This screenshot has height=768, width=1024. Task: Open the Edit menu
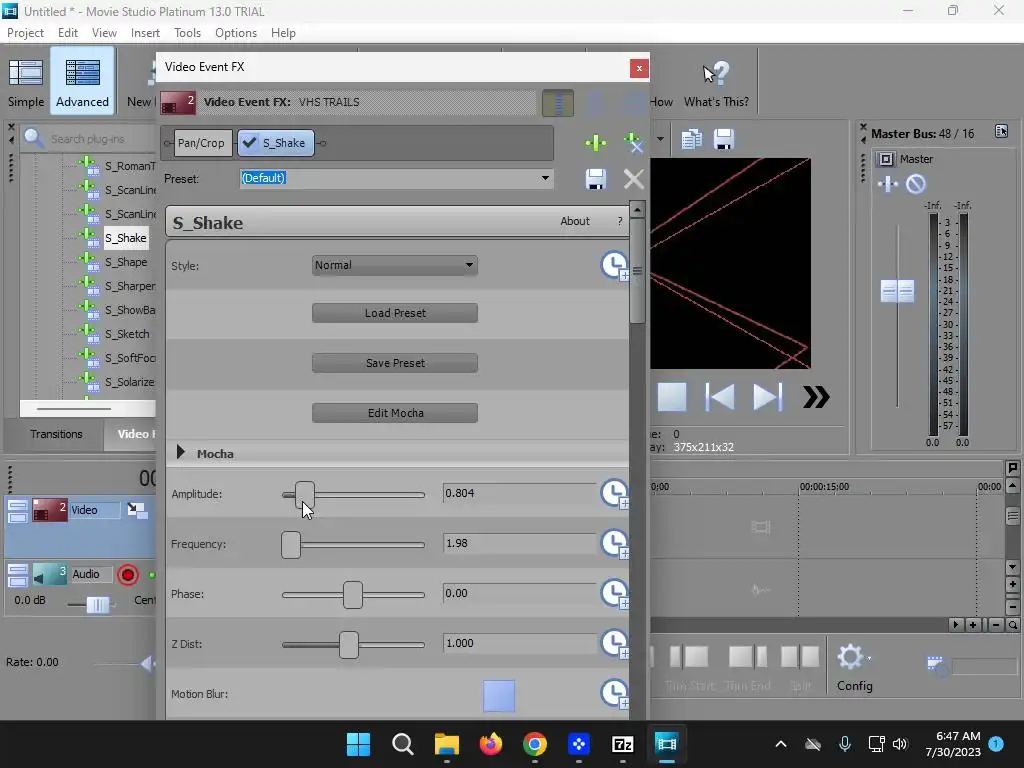(x=67, y=33)
